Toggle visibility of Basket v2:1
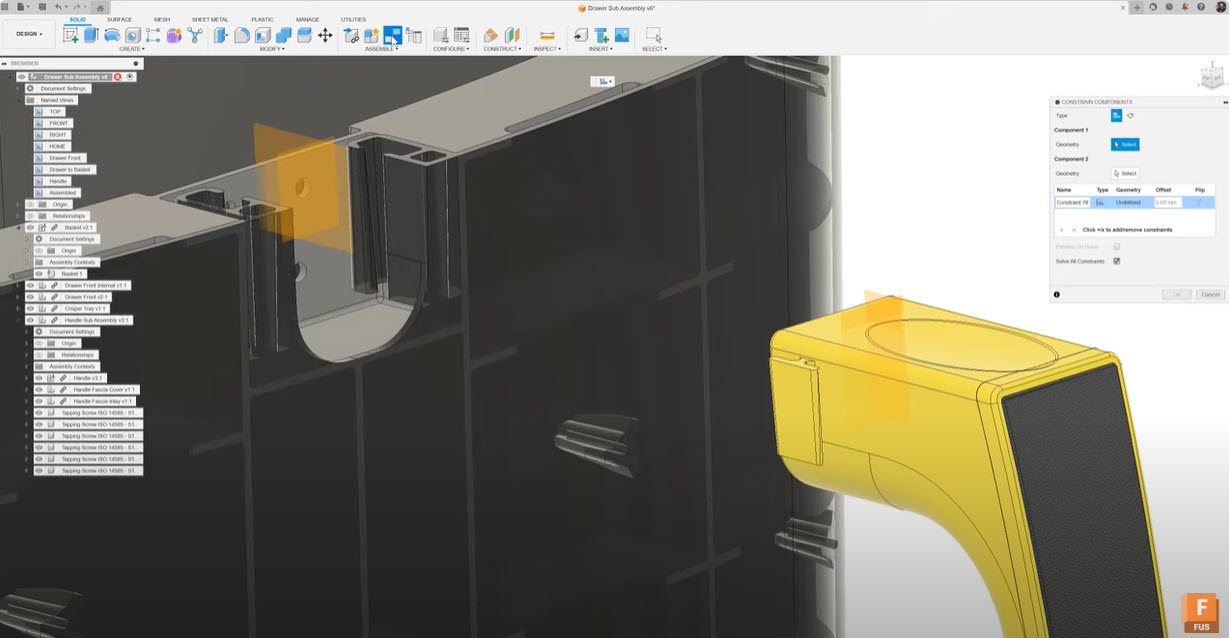The image size is (1229, 638). [30, 228]
